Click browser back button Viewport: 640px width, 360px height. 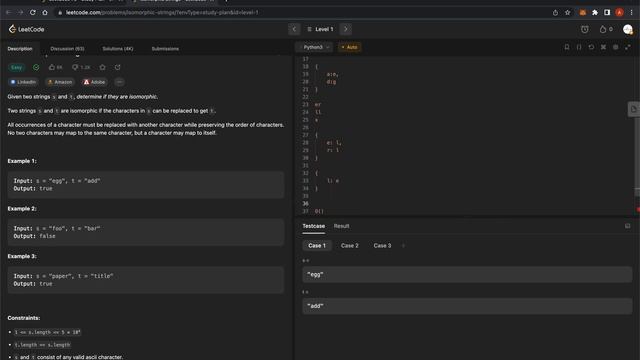tap(8, 13)
